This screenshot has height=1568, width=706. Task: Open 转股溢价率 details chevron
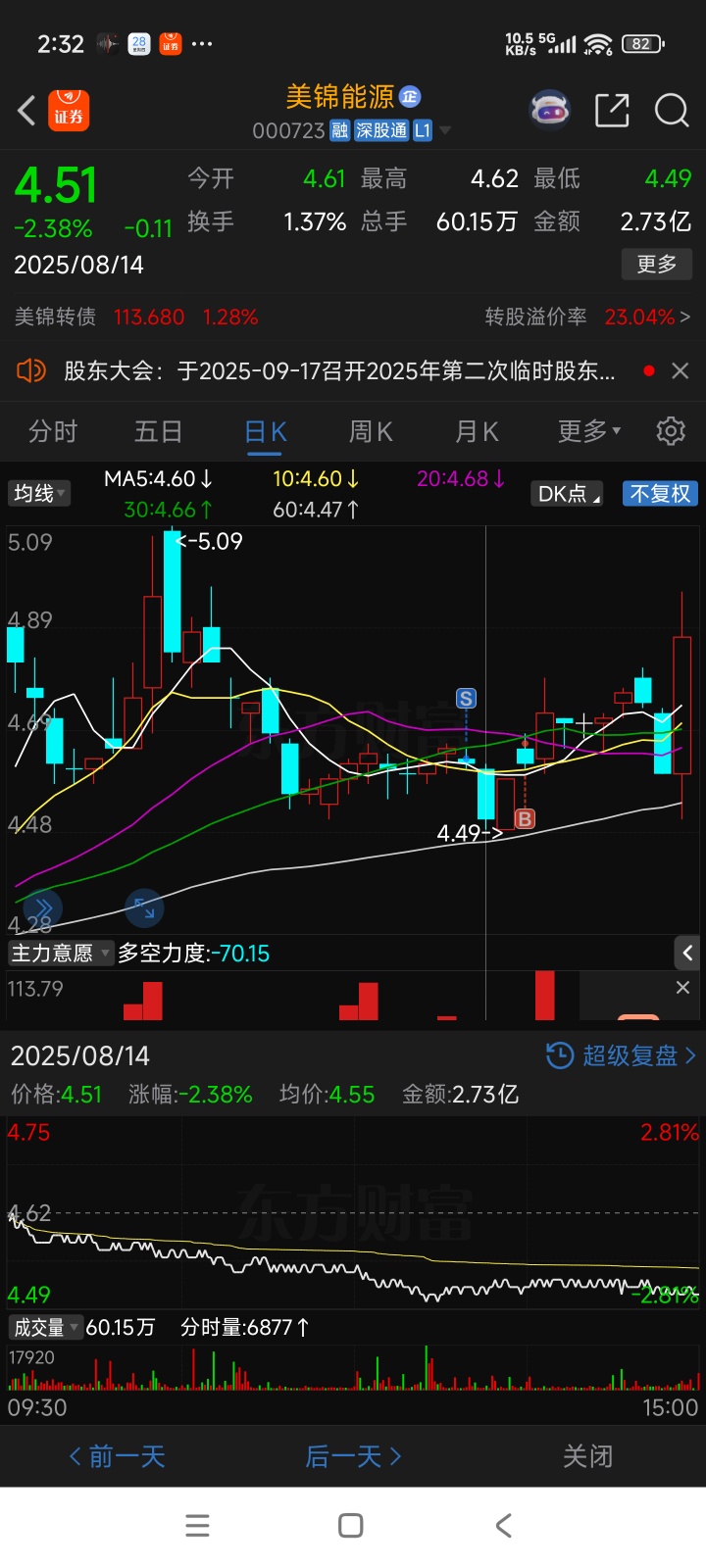684,317
